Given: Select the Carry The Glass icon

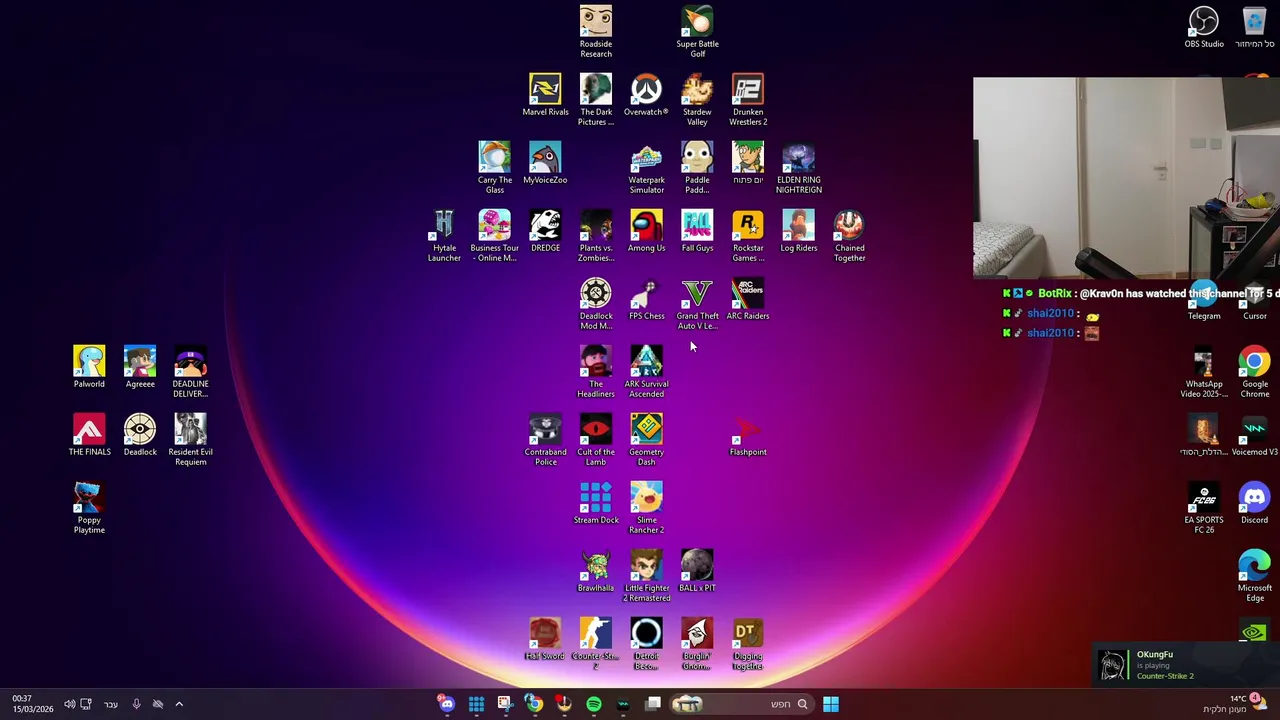Looking at the screenshot, I should coord(494,168).
